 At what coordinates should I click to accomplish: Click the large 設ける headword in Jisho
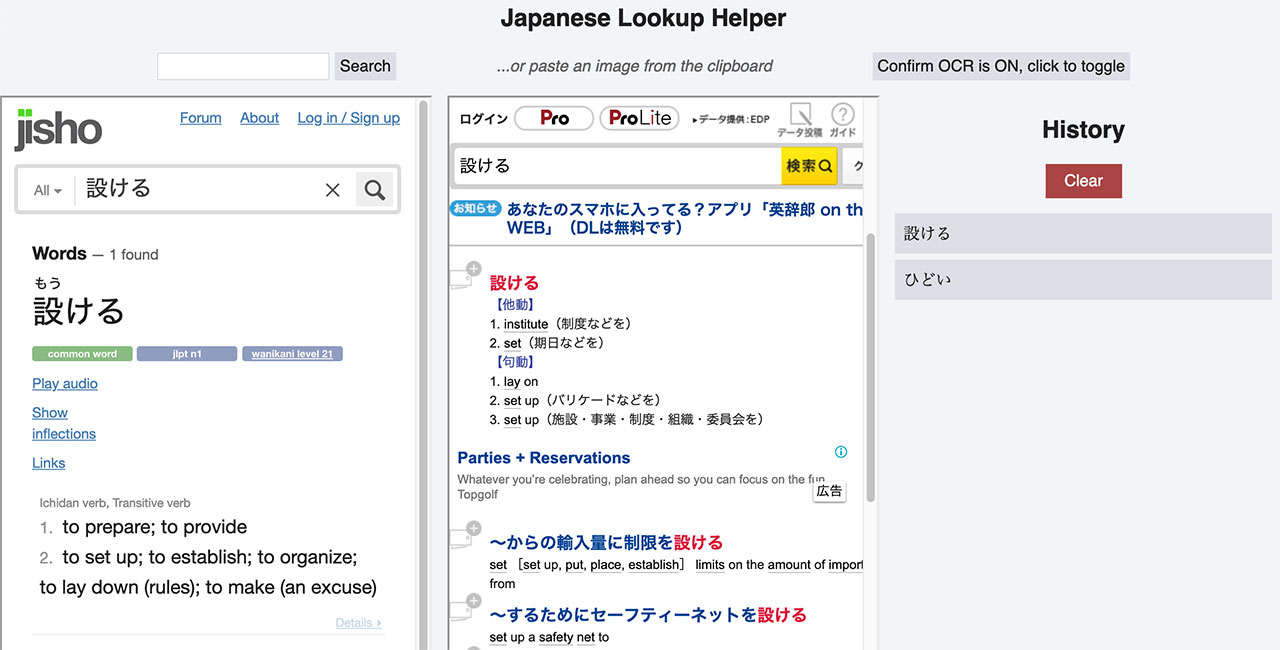pyautogui.click(x=79, y=311)
